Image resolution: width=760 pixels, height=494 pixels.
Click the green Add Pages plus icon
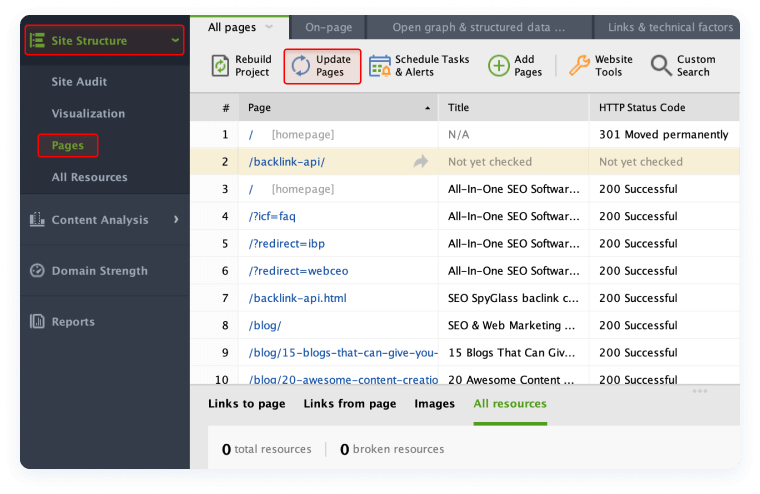coord(498,66)
